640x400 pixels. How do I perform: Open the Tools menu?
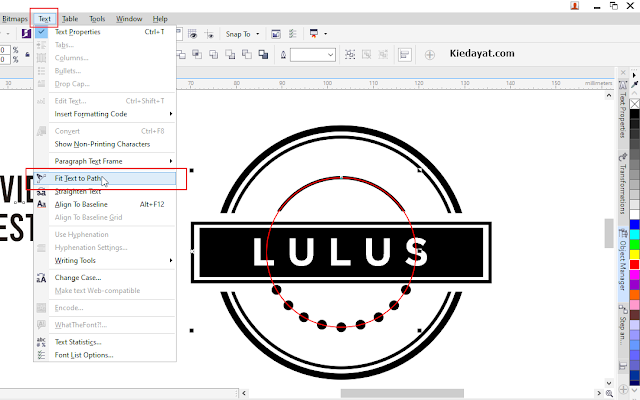click(97, 19)
